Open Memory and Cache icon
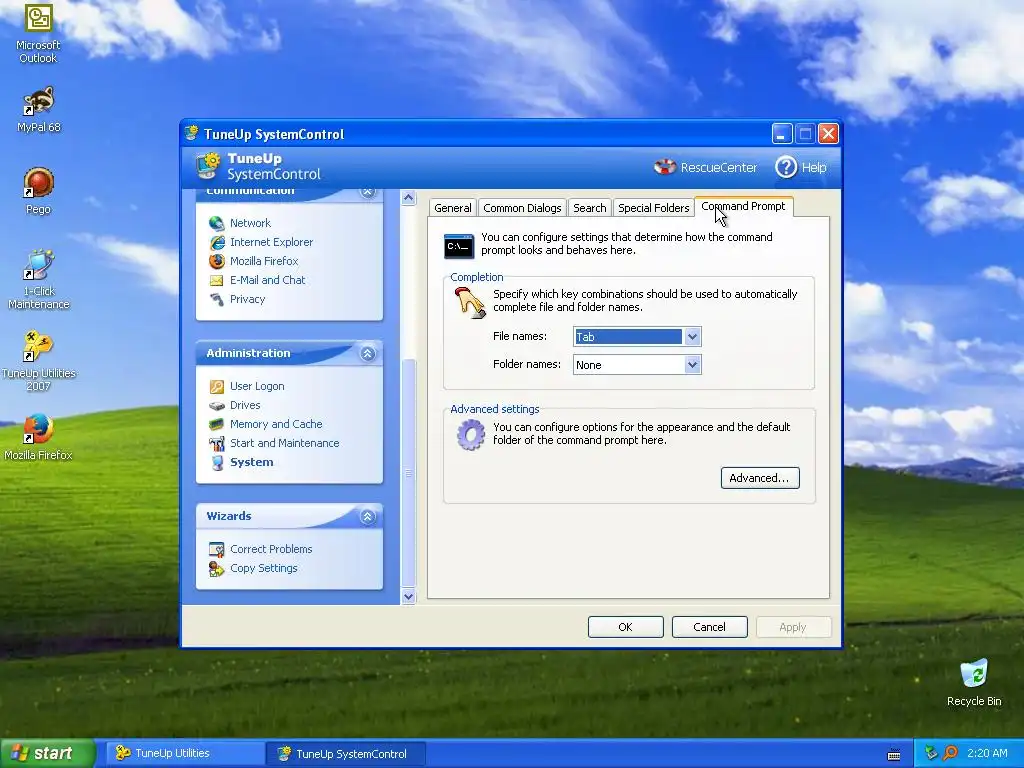Image resolution: width=1024 pixels, height=768 pixels. point(217,424)
